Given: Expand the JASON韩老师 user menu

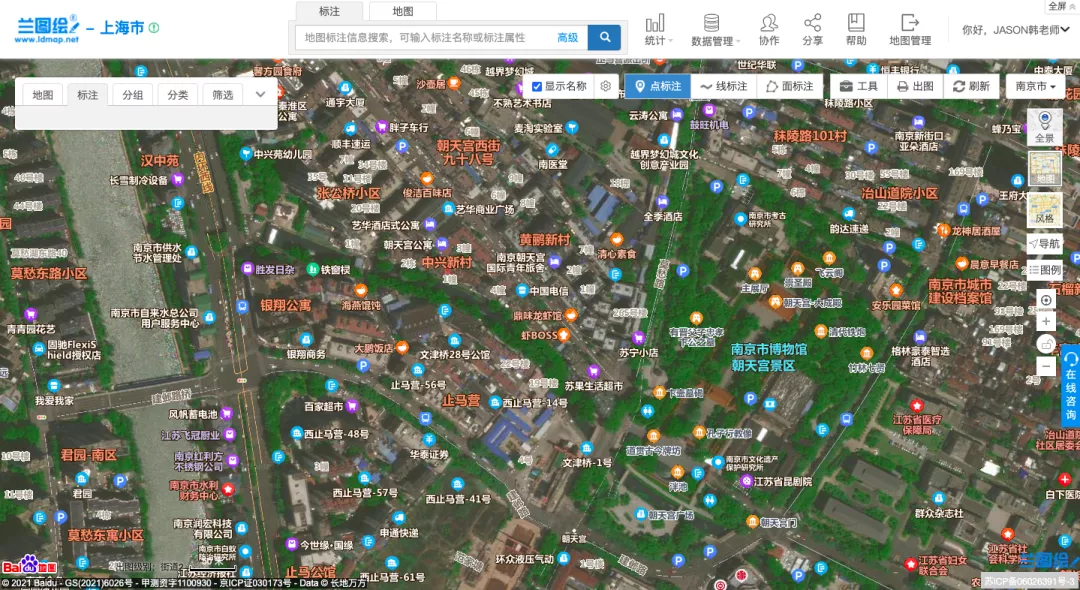Looking at the screenshot, I should coord(1016,30).
